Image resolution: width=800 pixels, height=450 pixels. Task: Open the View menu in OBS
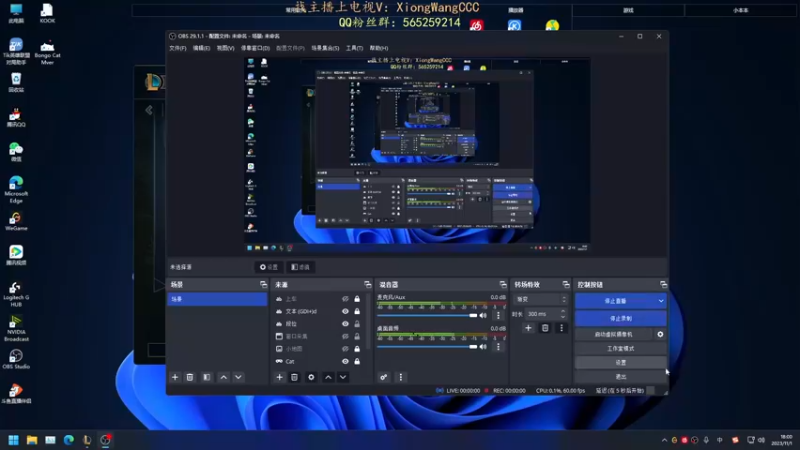(x=226, y=48)
